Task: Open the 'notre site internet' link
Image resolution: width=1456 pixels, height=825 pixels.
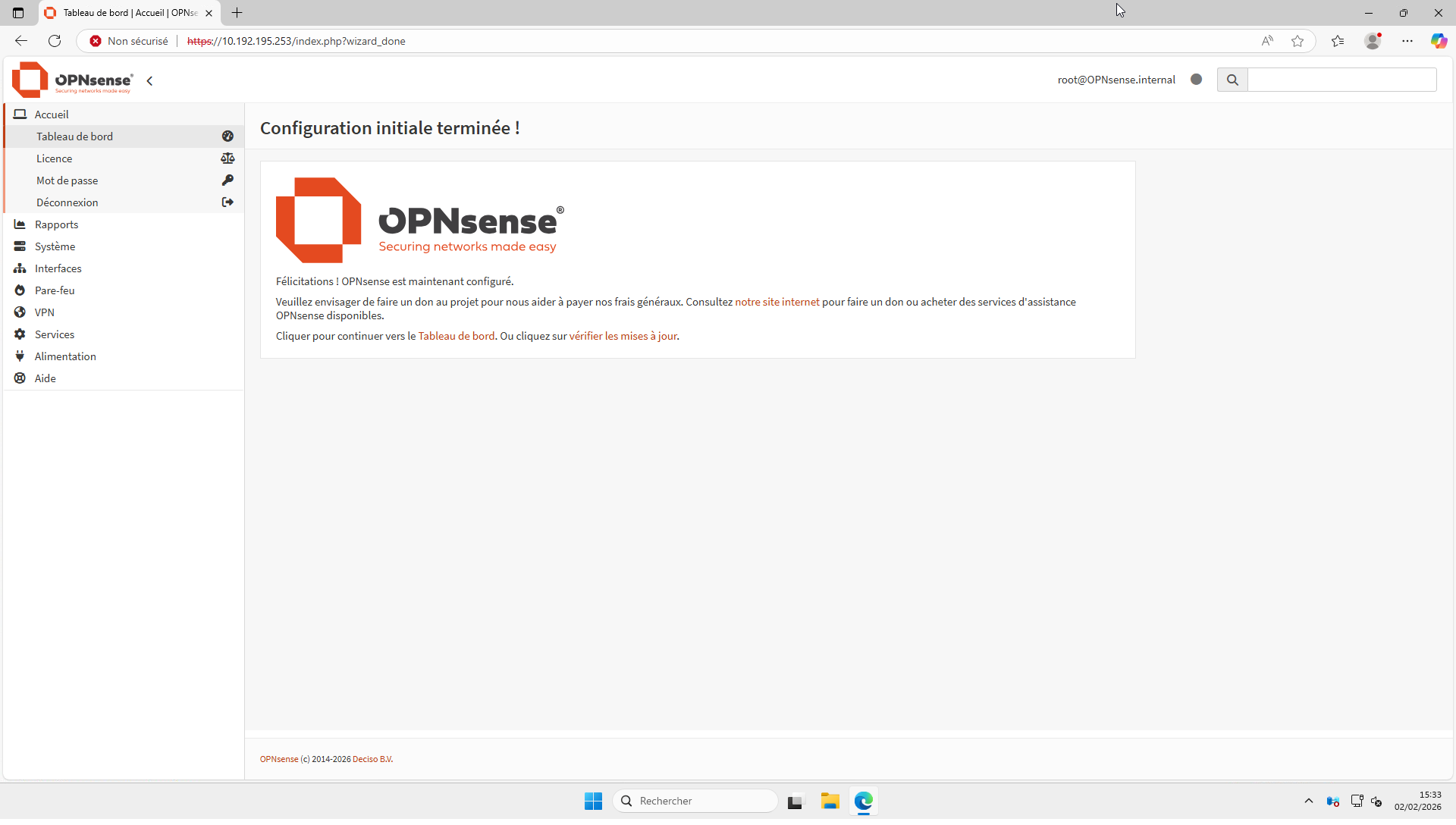Action: tap(777, 302)
